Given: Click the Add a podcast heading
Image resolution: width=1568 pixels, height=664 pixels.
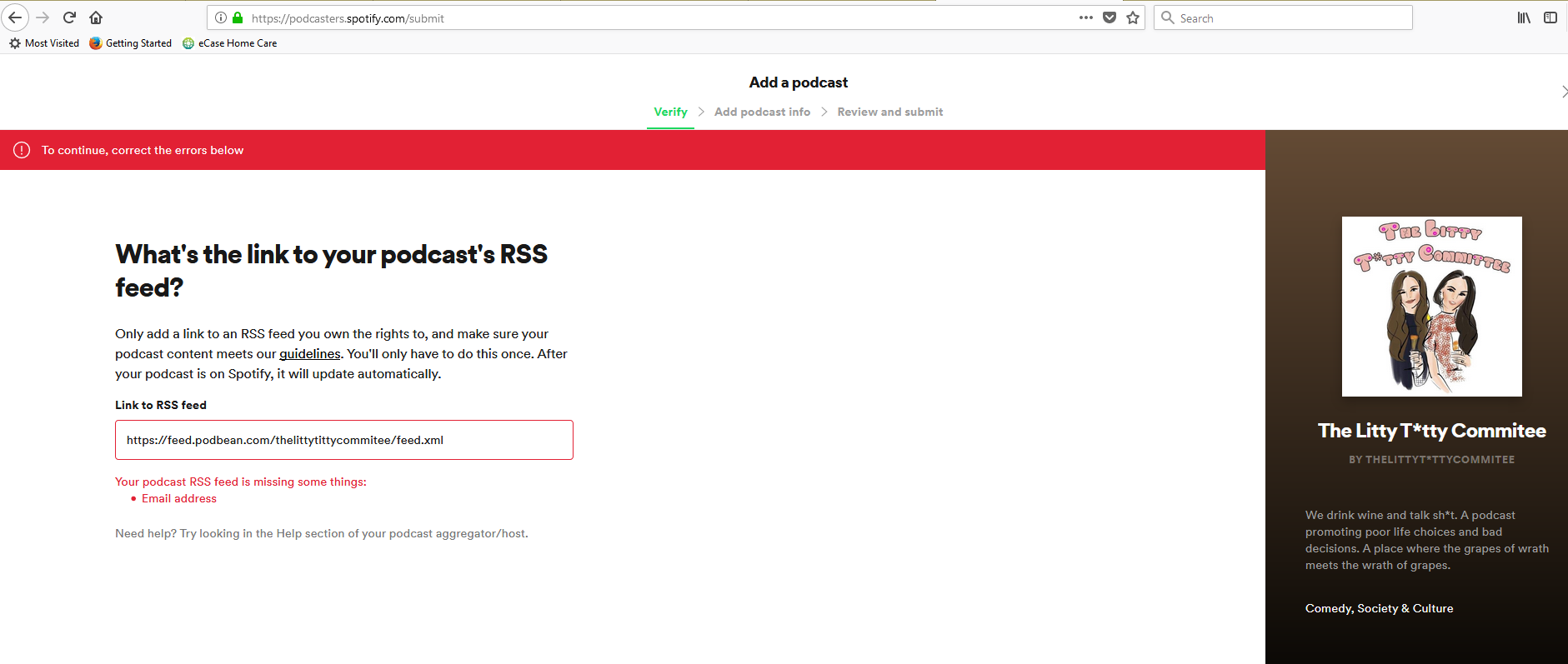Looking at the screenshot, I should 799,82.
